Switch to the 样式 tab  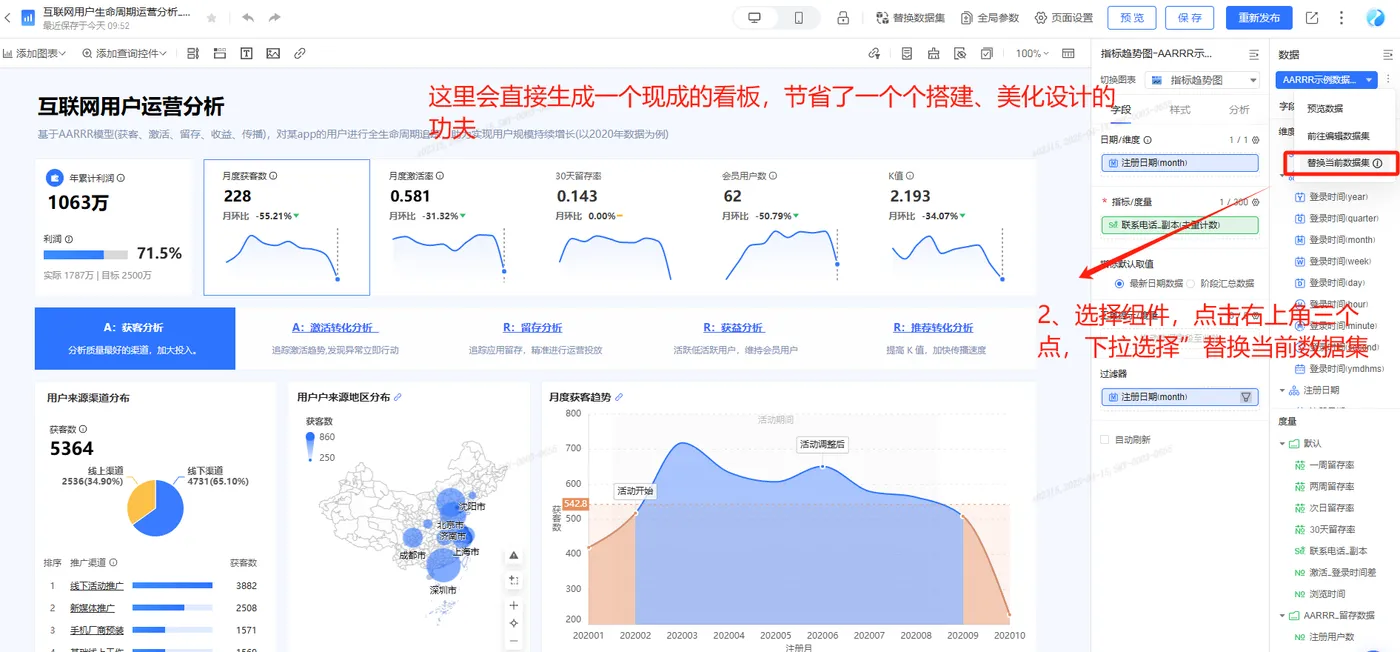click(x=1180, y=109)
